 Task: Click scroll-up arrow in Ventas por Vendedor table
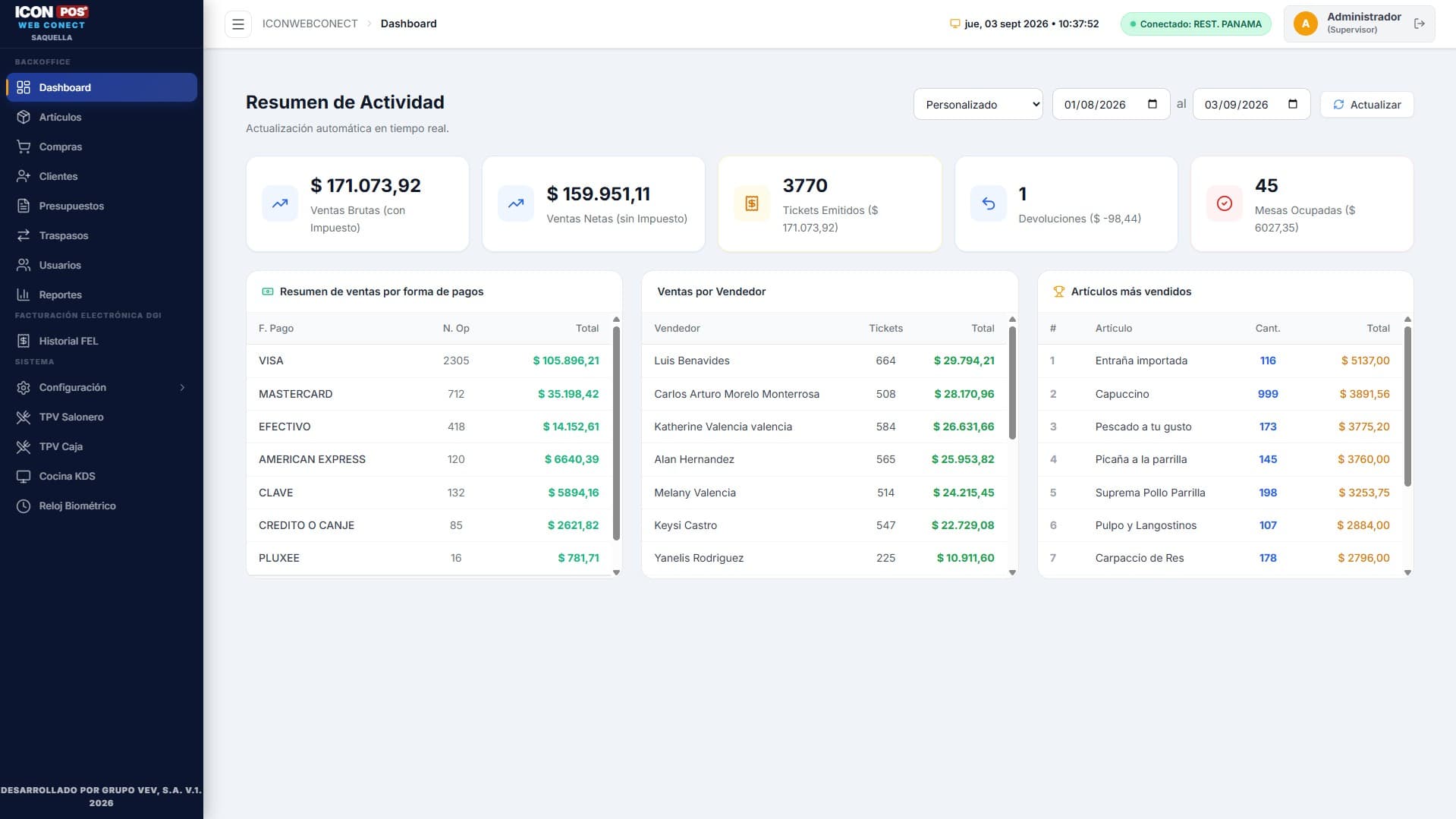click(1011, 320)
